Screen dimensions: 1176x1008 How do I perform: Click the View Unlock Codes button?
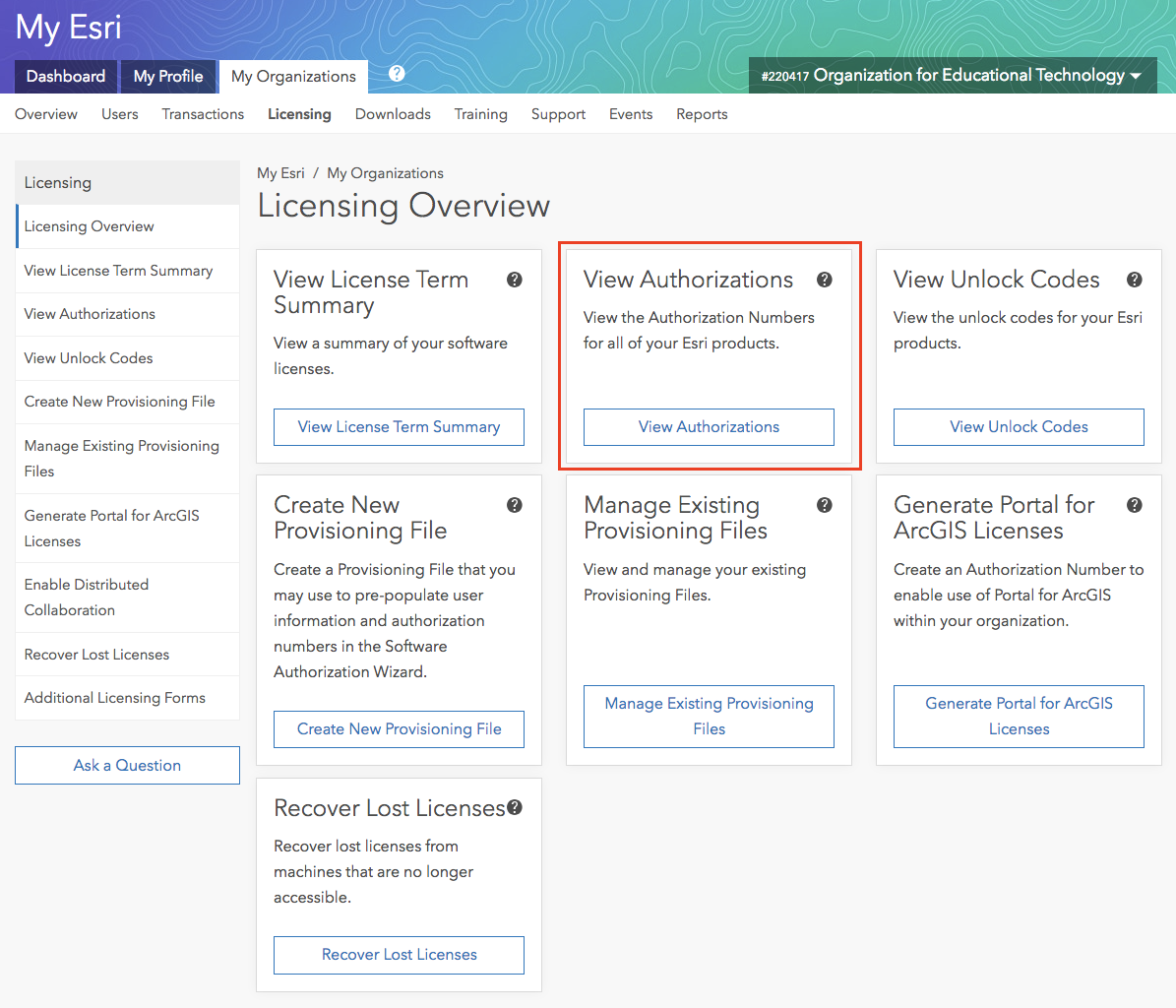click(x=1019, y=427)
